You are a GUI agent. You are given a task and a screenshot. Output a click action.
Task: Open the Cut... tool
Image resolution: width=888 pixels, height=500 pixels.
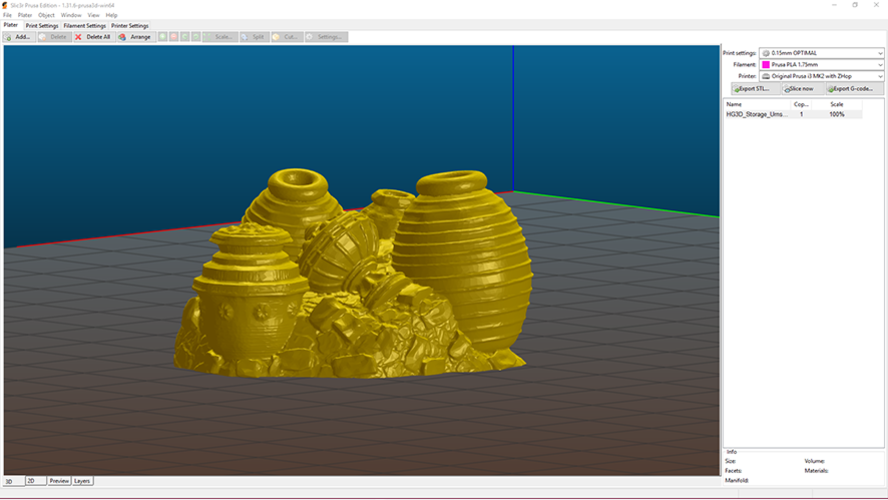coord(287,37)
